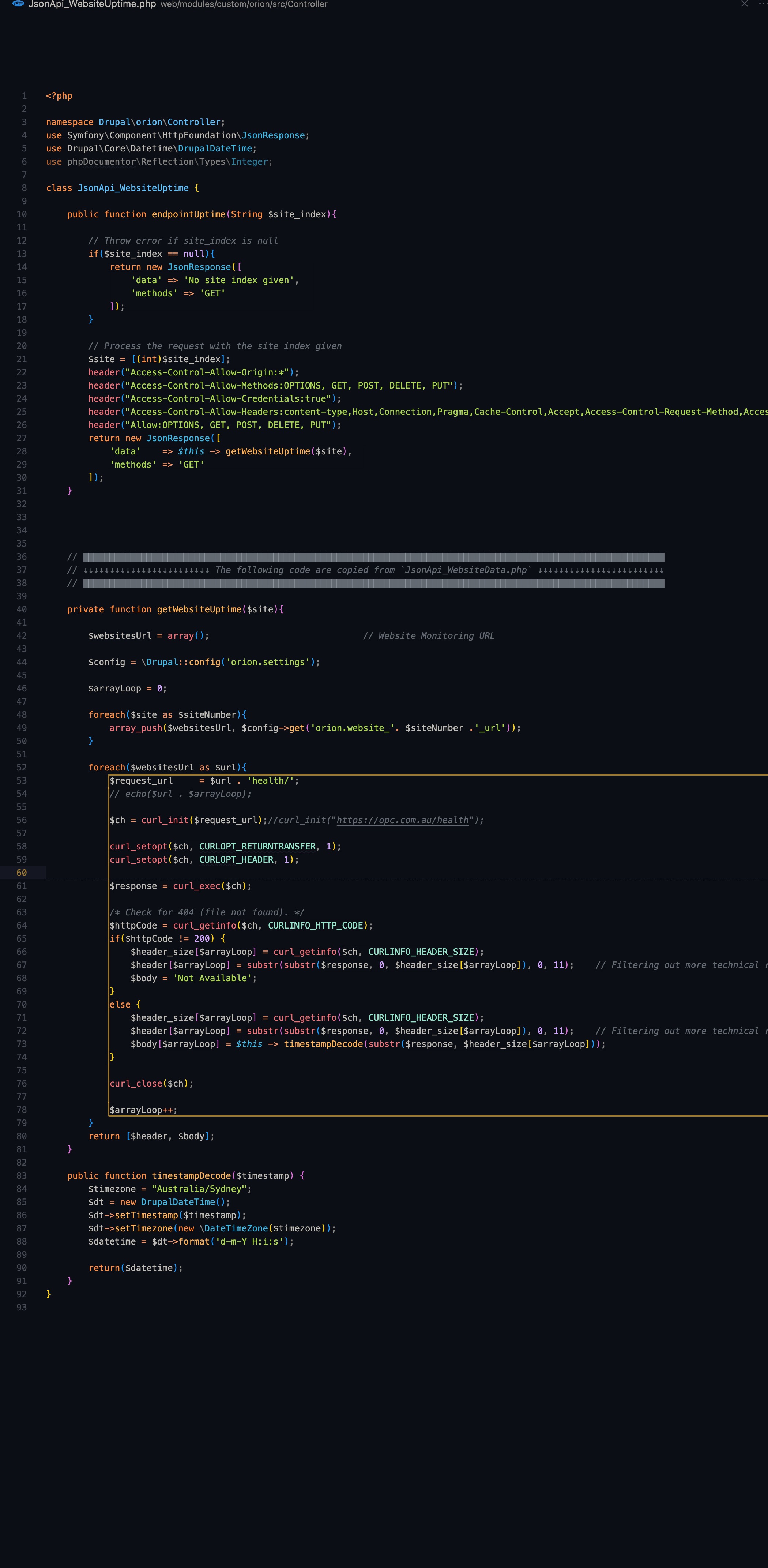The height and width of the screenshot is (1568, 768).
Task: Select the JsonApi_WebsiteUptime.php file title
Action: [92, 4]
